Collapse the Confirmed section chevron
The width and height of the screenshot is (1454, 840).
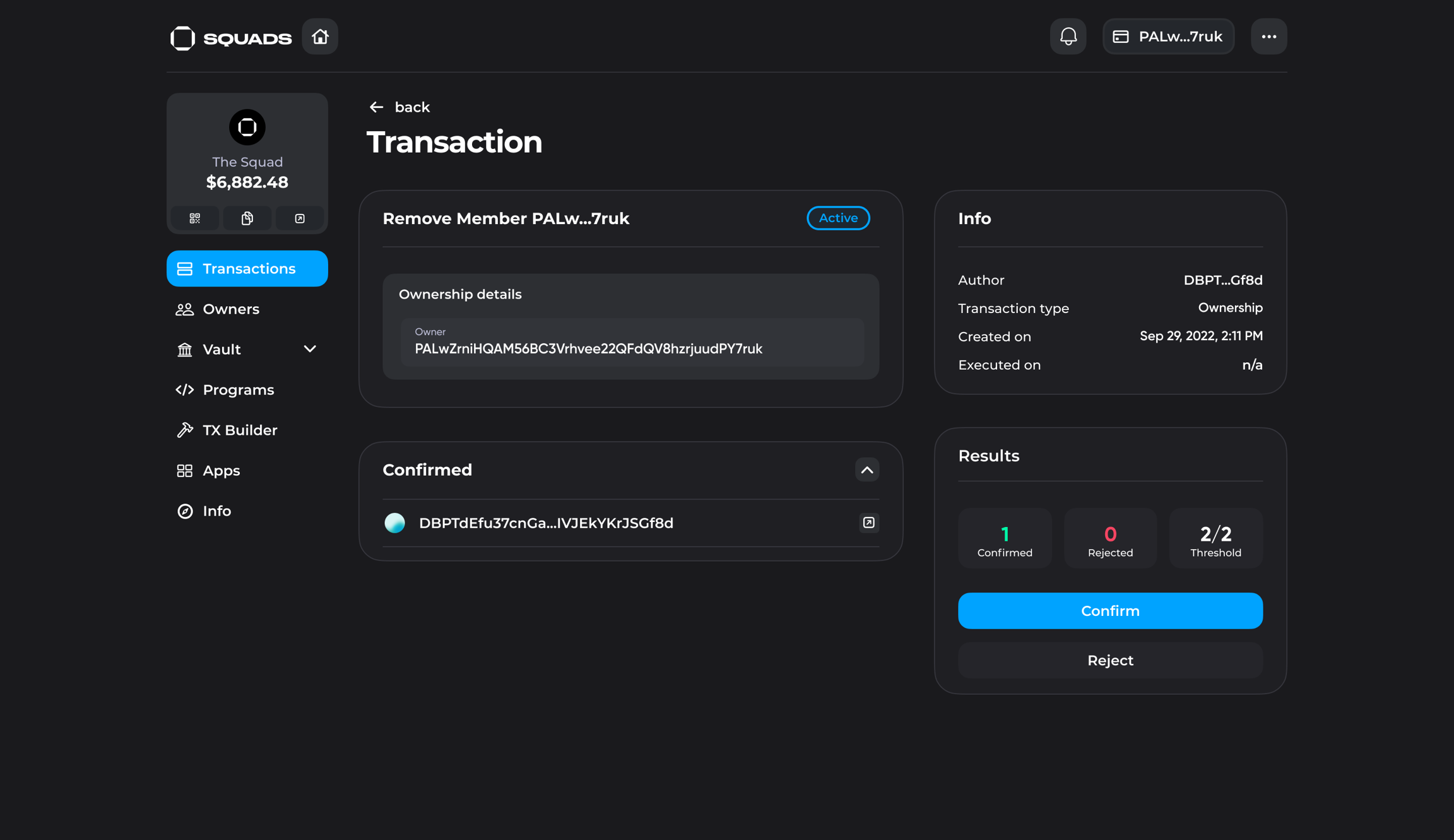(866, 470)
